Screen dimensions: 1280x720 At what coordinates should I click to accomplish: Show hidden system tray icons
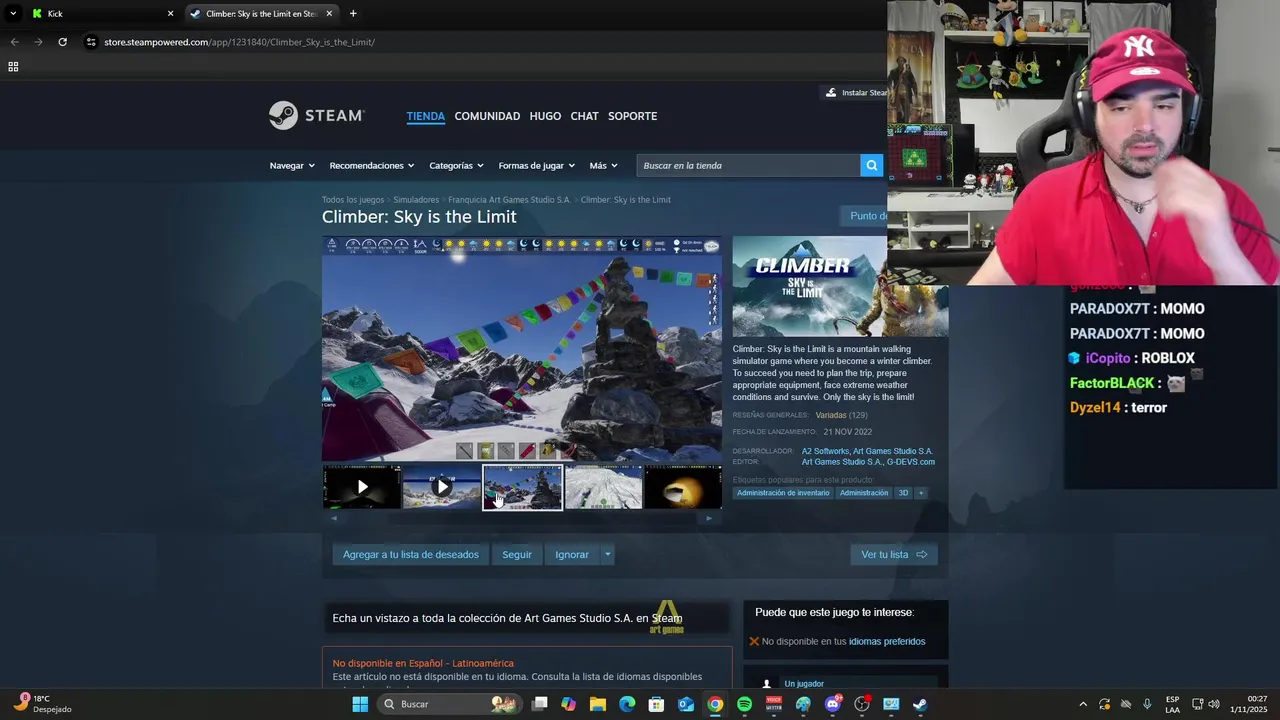point(1083,704)
